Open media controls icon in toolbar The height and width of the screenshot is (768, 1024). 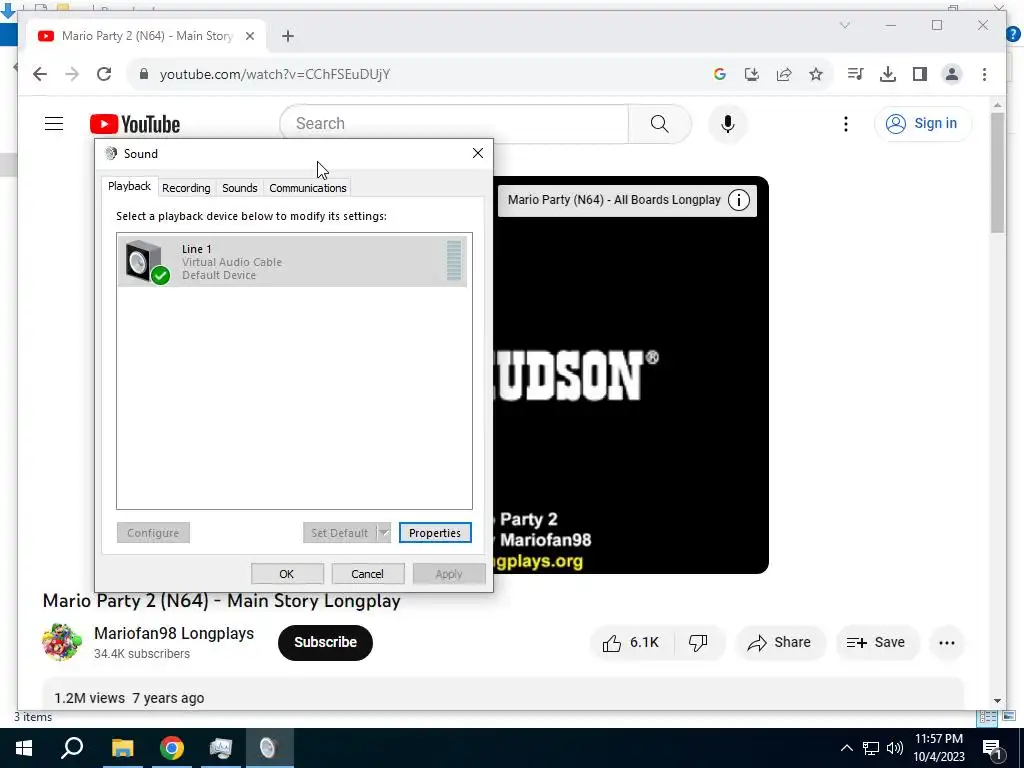click(x=856, y=74)
